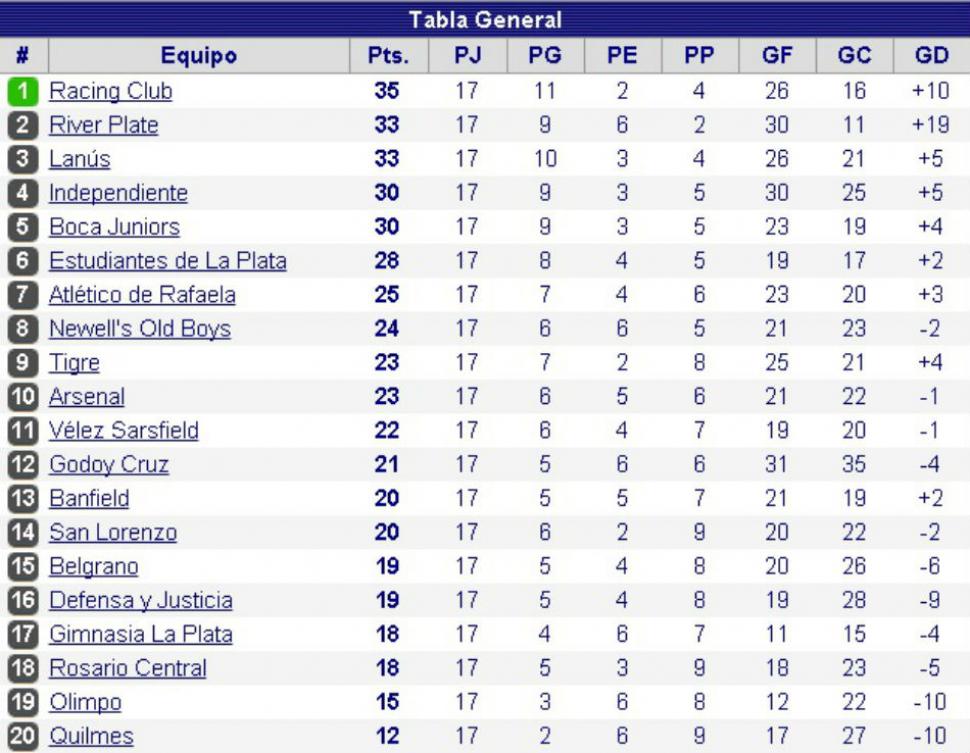This screenshot has height=753, width=970.
Task: Click the Lanús team link
Action: pos(80,159)
